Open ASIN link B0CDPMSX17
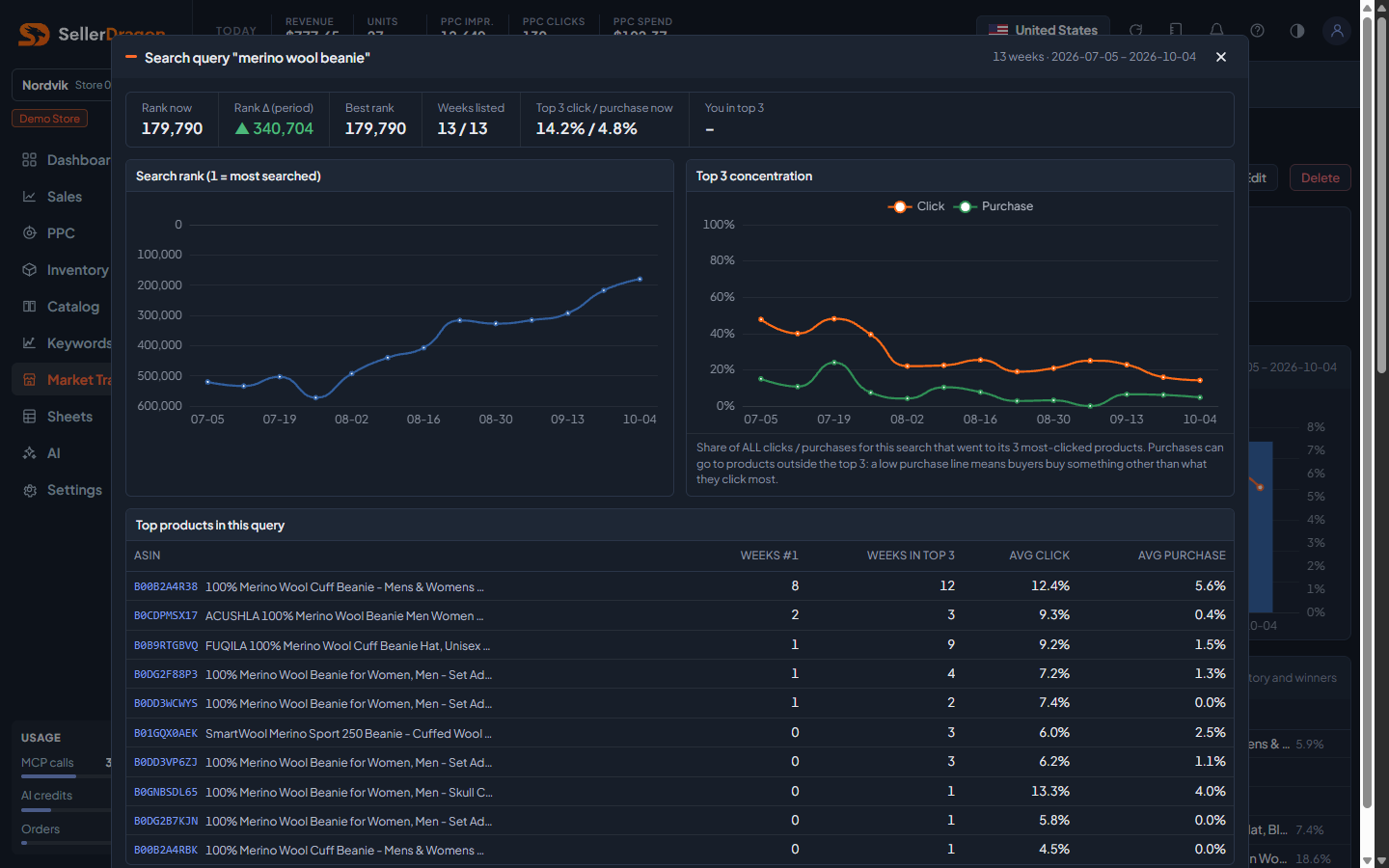 click(166, 615)
